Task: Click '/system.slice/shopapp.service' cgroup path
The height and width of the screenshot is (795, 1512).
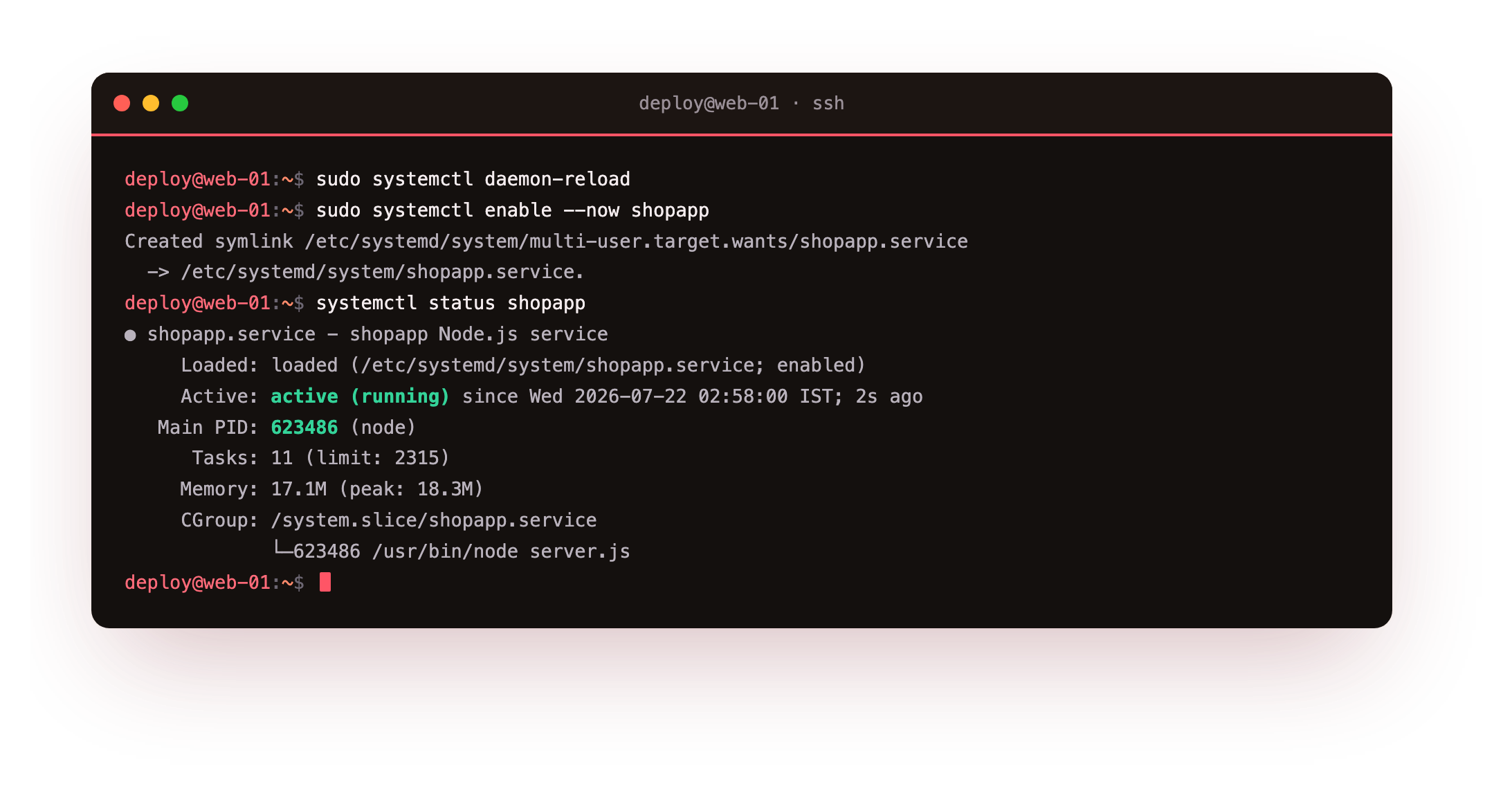Action: (x=434, y=520)
